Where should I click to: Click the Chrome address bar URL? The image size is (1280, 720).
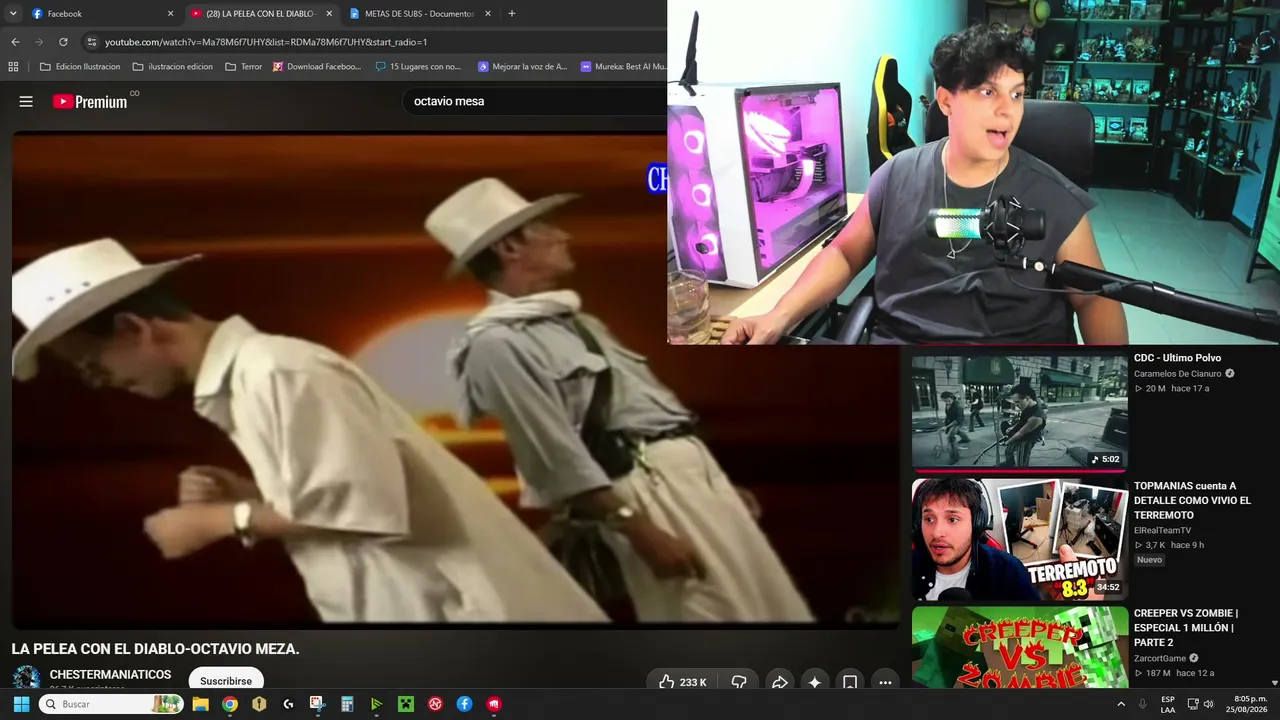(266, 42)
